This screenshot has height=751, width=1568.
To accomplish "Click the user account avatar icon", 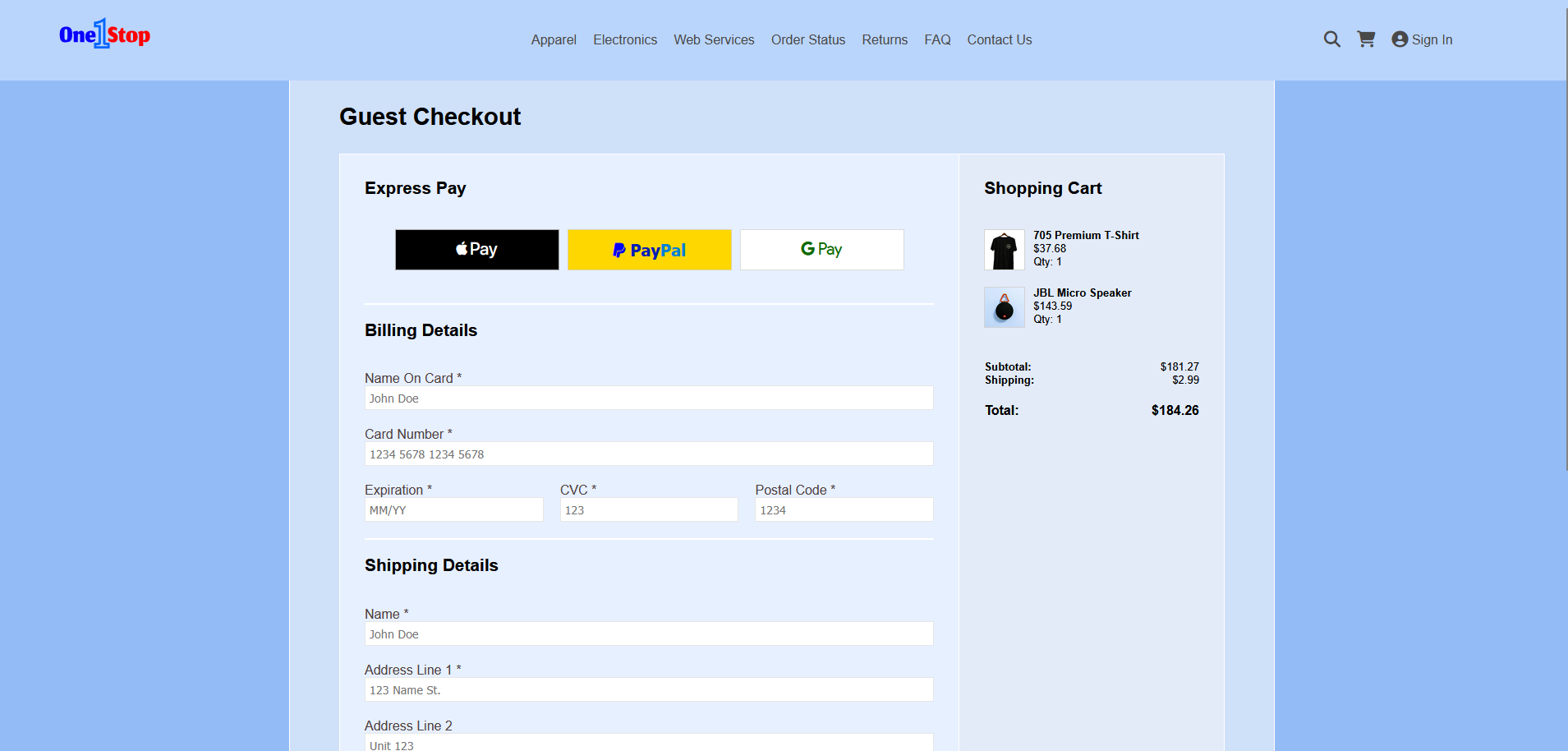I will [x=1400, y=39].
